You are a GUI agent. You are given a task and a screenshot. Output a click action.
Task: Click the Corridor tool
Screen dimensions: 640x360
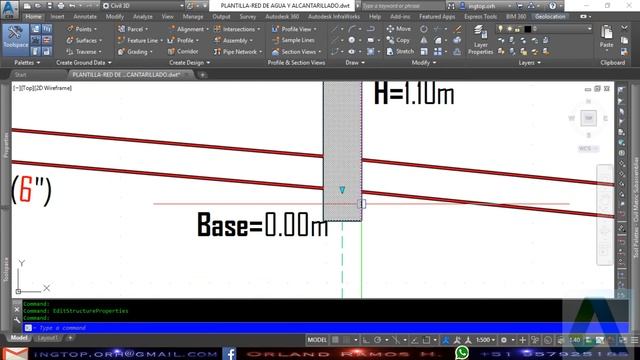[x=183, y=52]
